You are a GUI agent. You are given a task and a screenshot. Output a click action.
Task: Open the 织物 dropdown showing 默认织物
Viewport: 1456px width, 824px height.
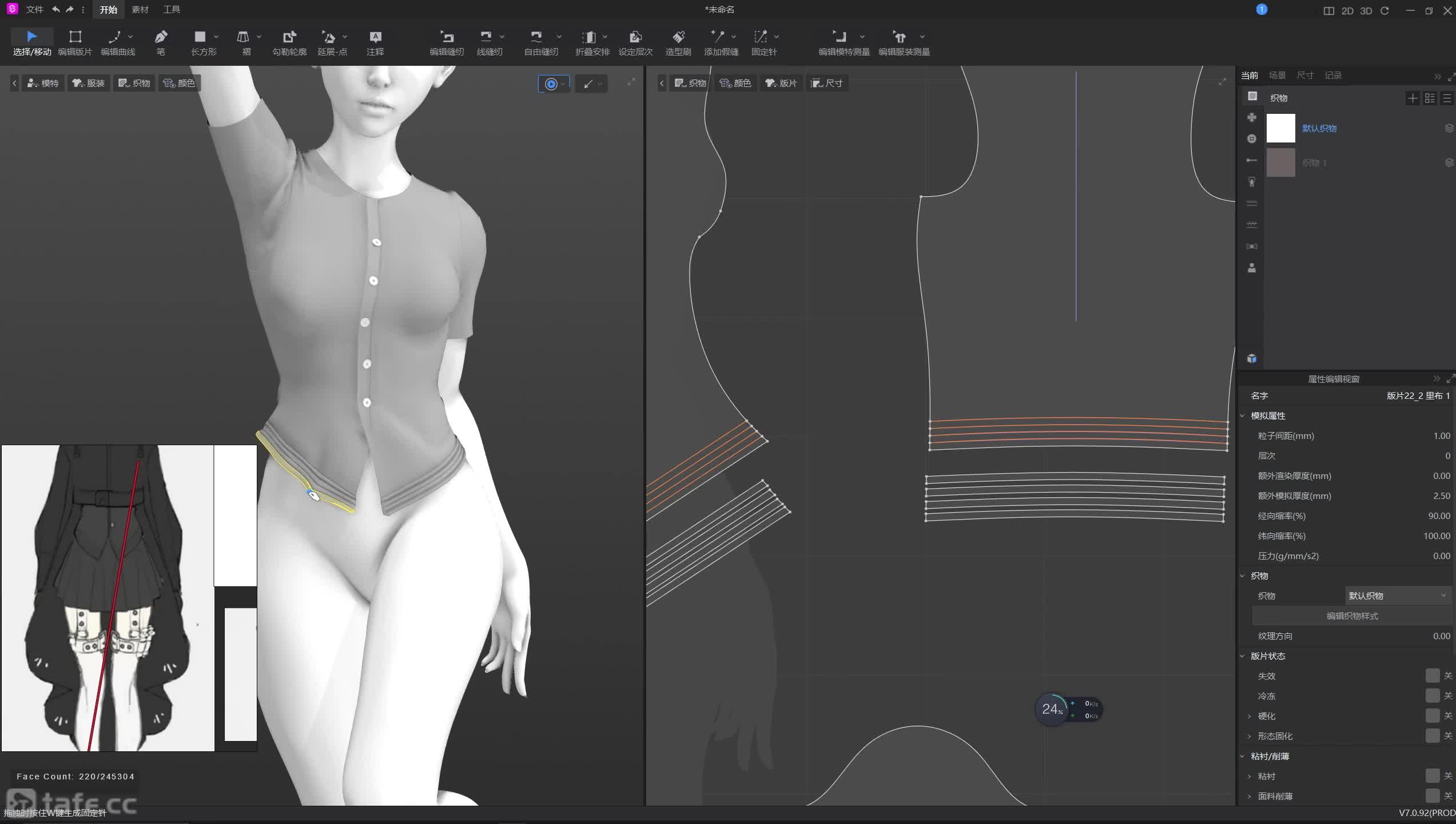point(1398,596)
